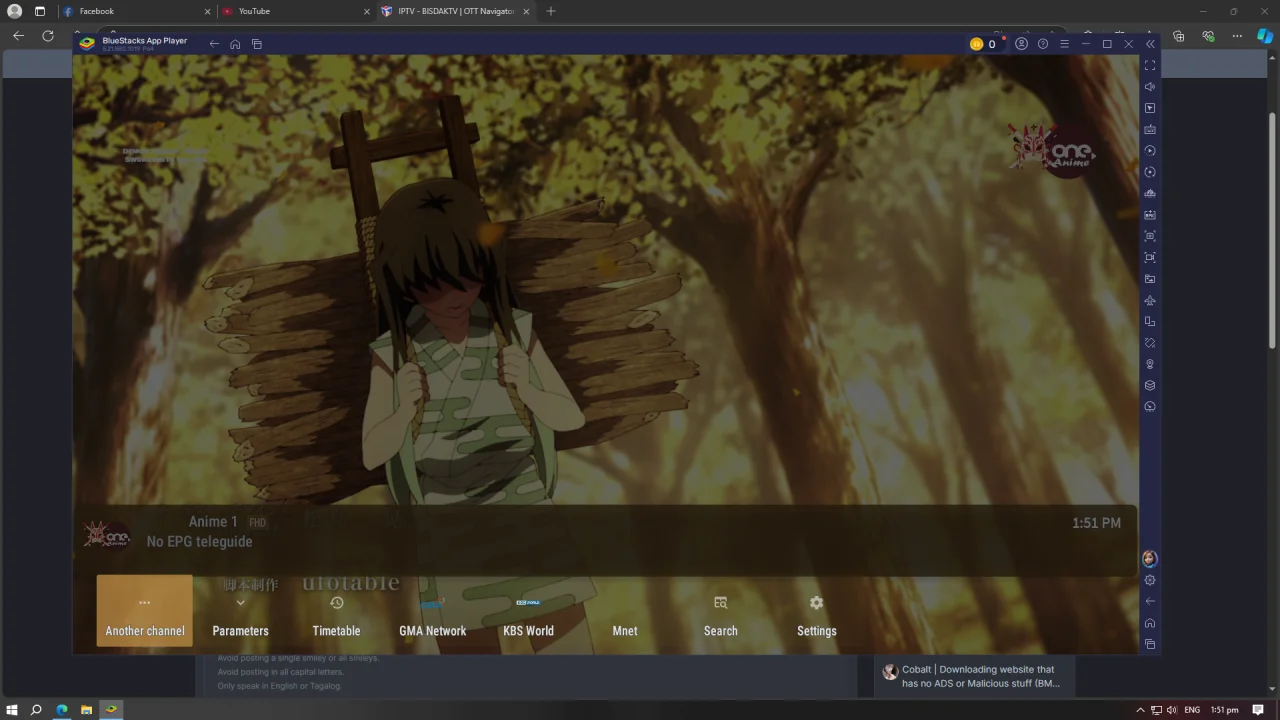This screenshot has height=720, width=1280.
Task: Open browser tab actions menu icon
Action: click(x=40, y=11)
